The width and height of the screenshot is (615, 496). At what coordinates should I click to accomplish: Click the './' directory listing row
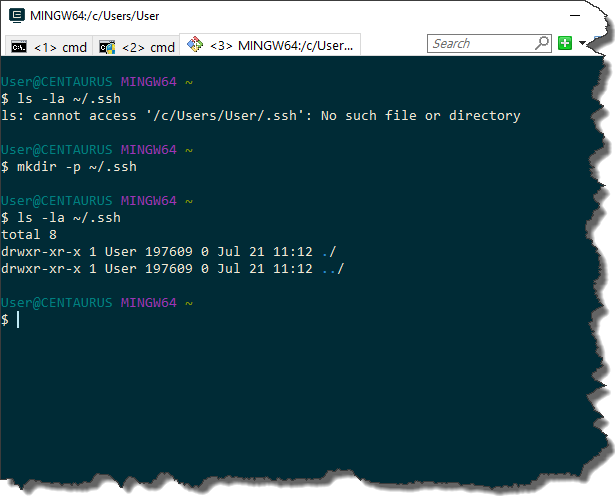(169, 252)
